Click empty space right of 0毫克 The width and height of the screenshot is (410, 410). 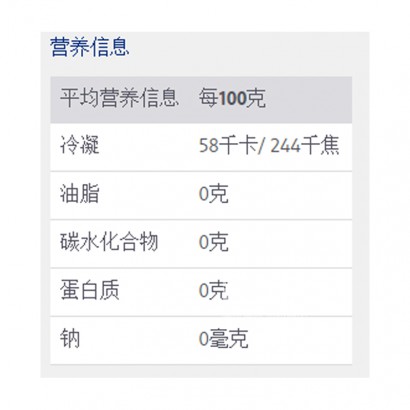[x=300, y=340]
